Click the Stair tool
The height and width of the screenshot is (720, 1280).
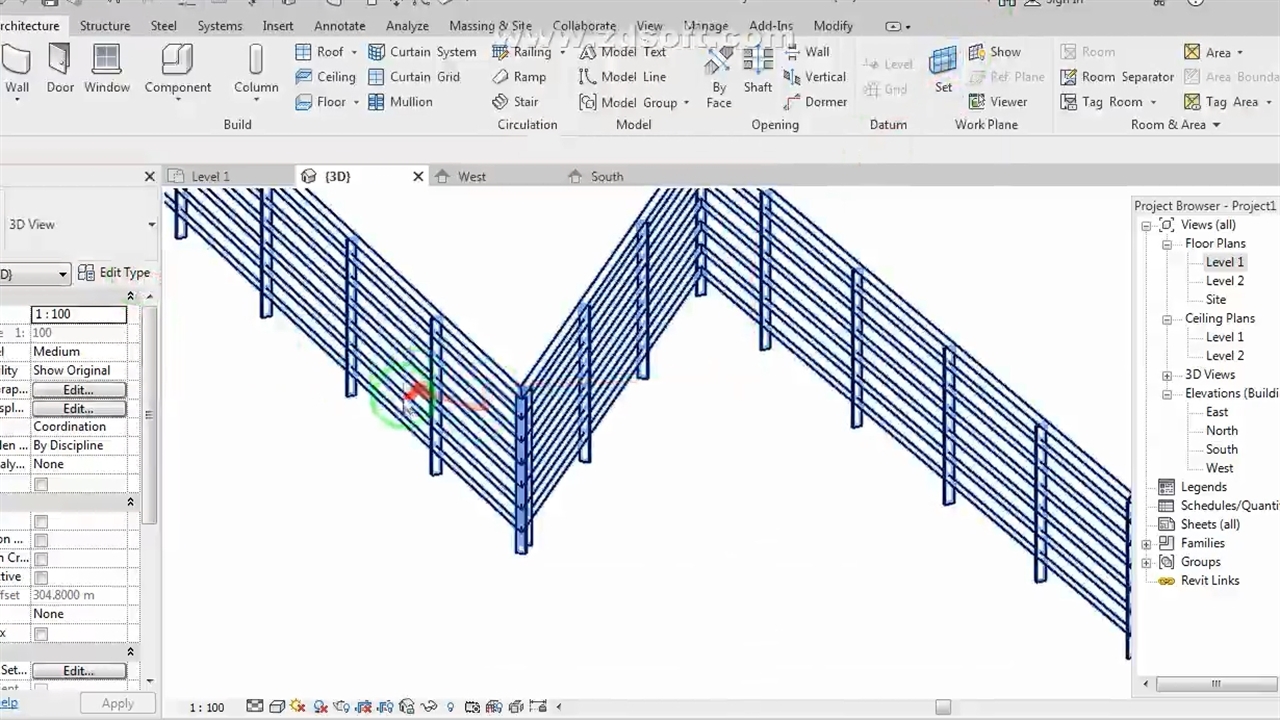[515, 102]
